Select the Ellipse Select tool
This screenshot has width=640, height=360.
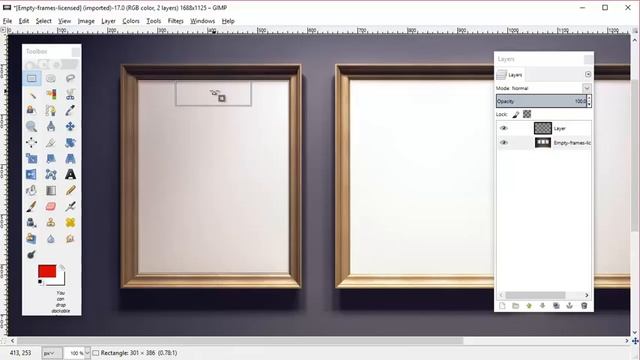[51, 78]
